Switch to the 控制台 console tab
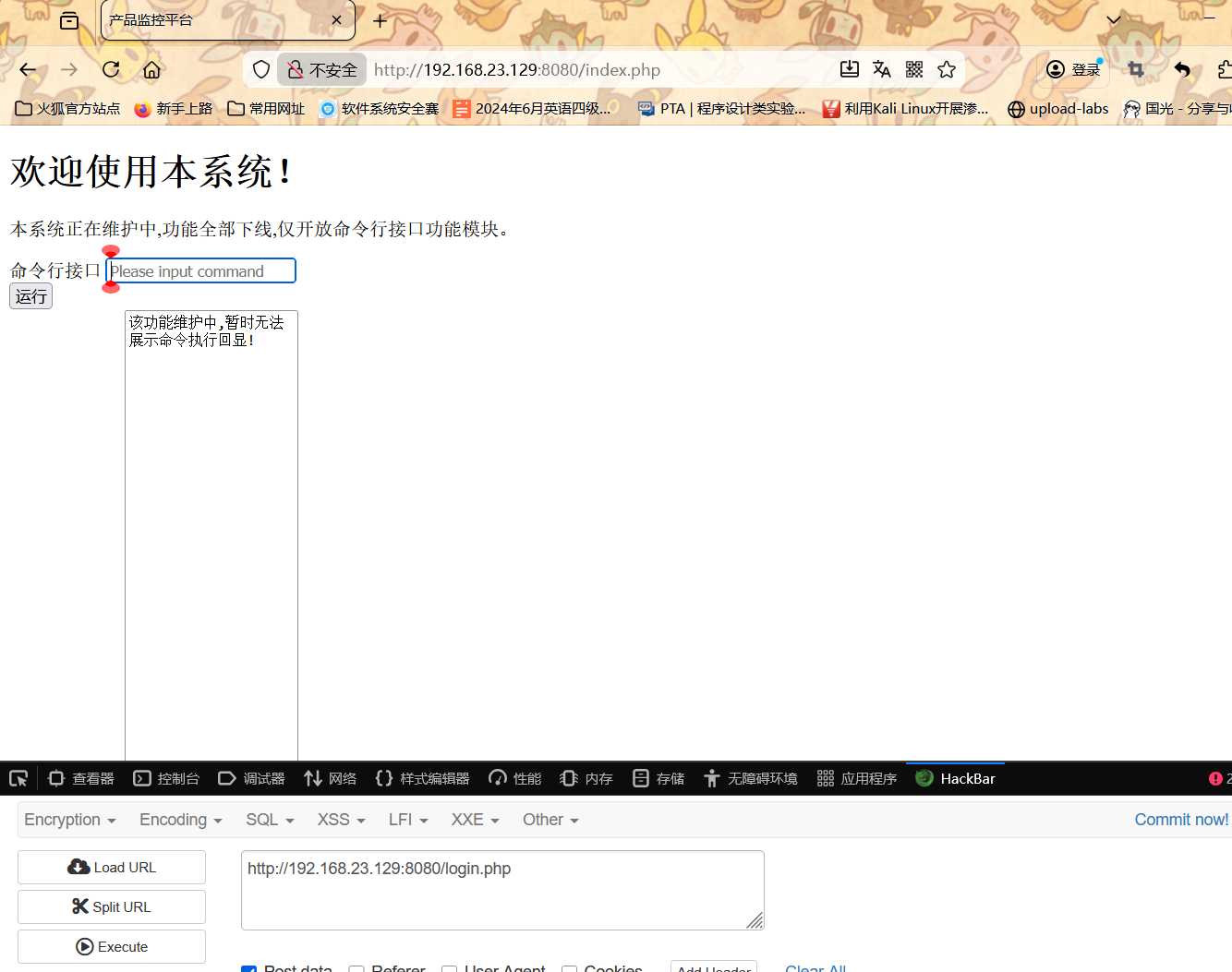1232x972 pixels. point(166,778)
